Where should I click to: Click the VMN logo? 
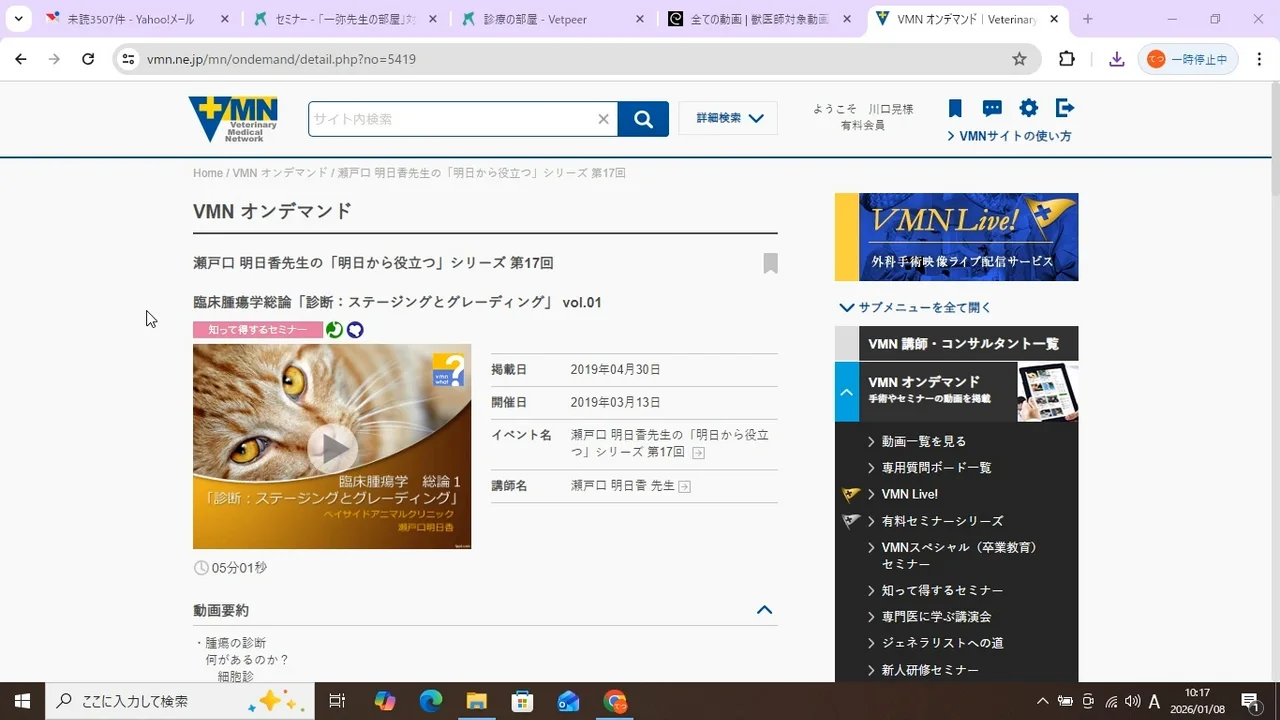(233, 119)
